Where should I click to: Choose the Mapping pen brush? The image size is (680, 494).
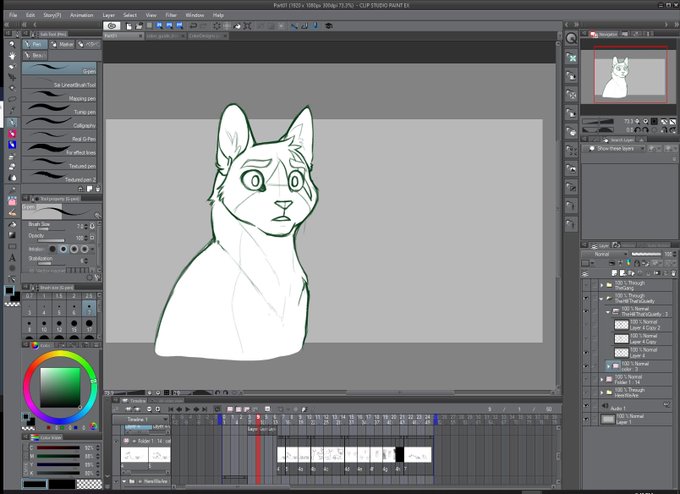(59, 96)
